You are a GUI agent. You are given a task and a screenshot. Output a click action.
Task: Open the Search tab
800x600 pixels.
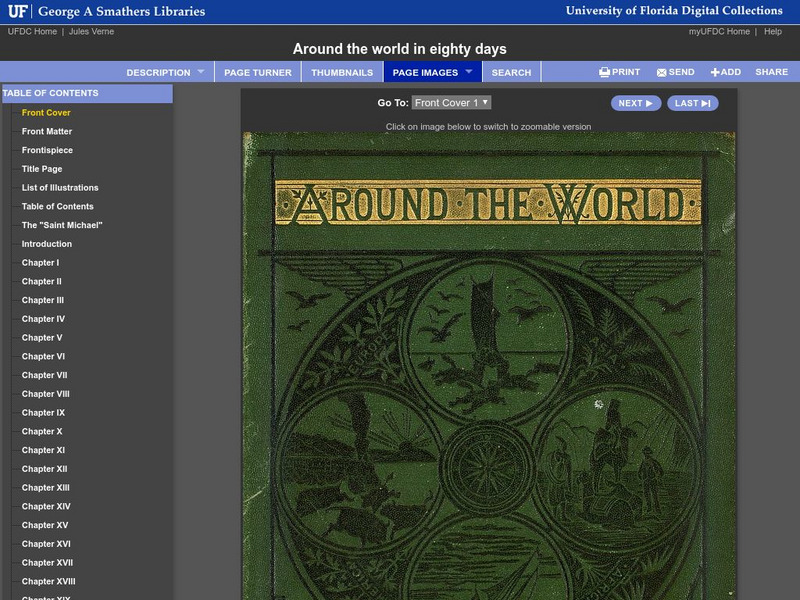(511, 73)
